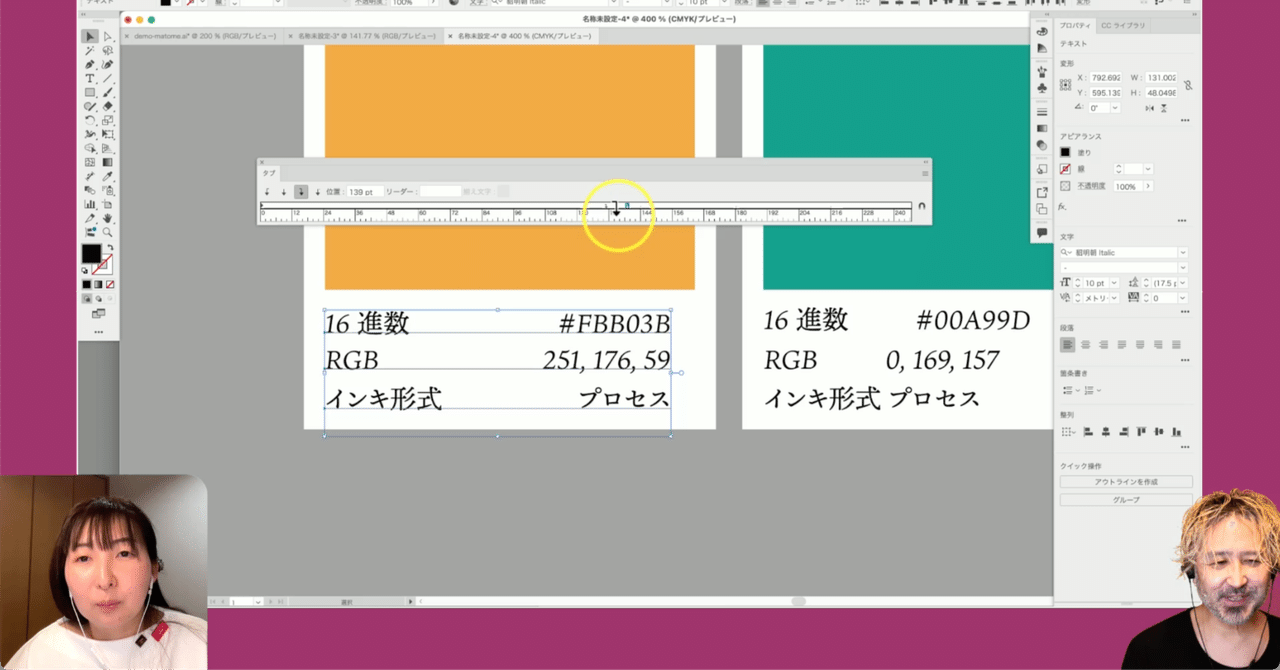
Task: Show more Appearance options ellipsis
Action: [x=1182, y=221]
